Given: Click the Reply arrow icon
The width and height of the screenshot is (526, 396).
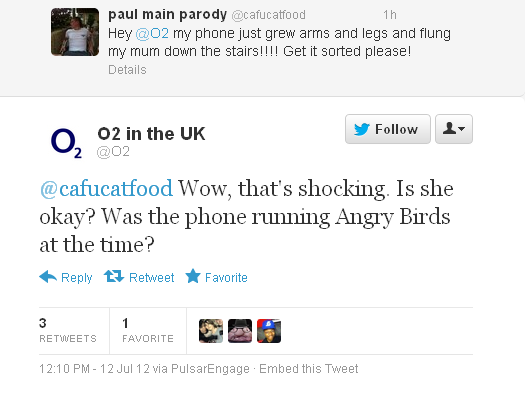Looking at the screenshot, I should pos(48,277).
